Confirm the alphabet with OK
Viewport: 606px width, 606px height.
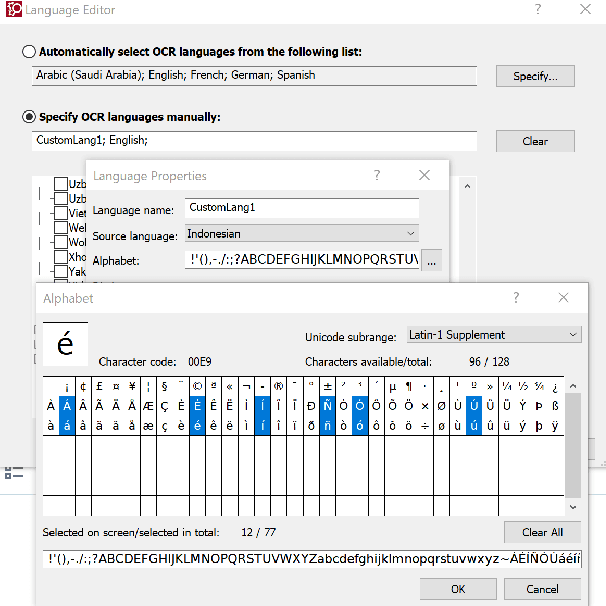(458, 589)
